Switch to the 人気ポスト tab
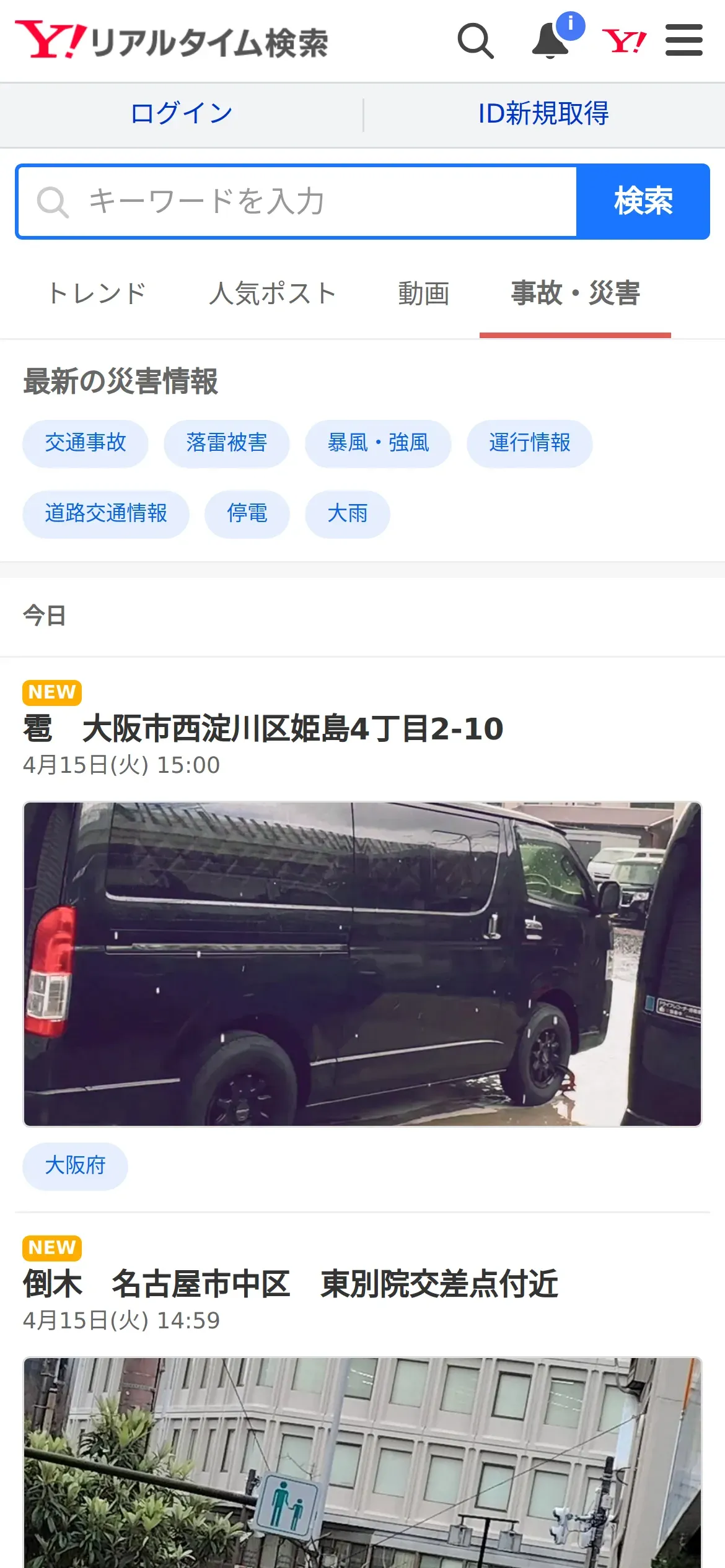 272,294
